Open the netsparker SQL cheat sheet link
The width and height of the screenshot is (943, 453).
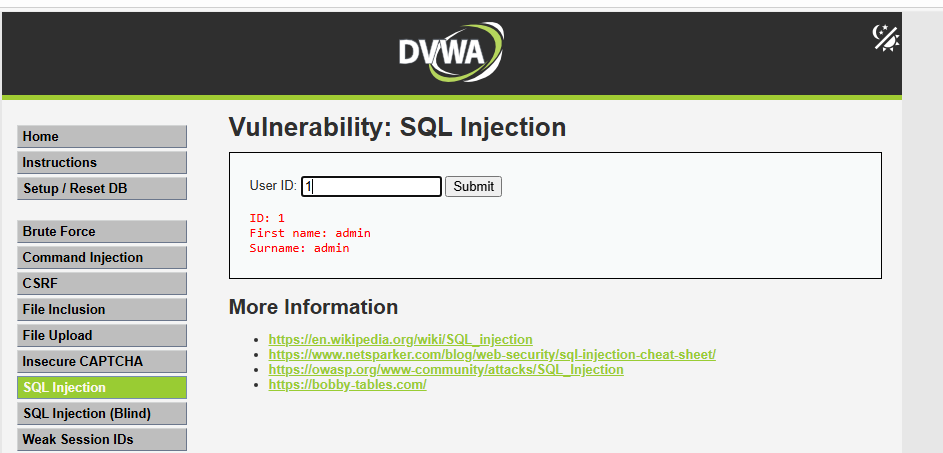[492, 354]
